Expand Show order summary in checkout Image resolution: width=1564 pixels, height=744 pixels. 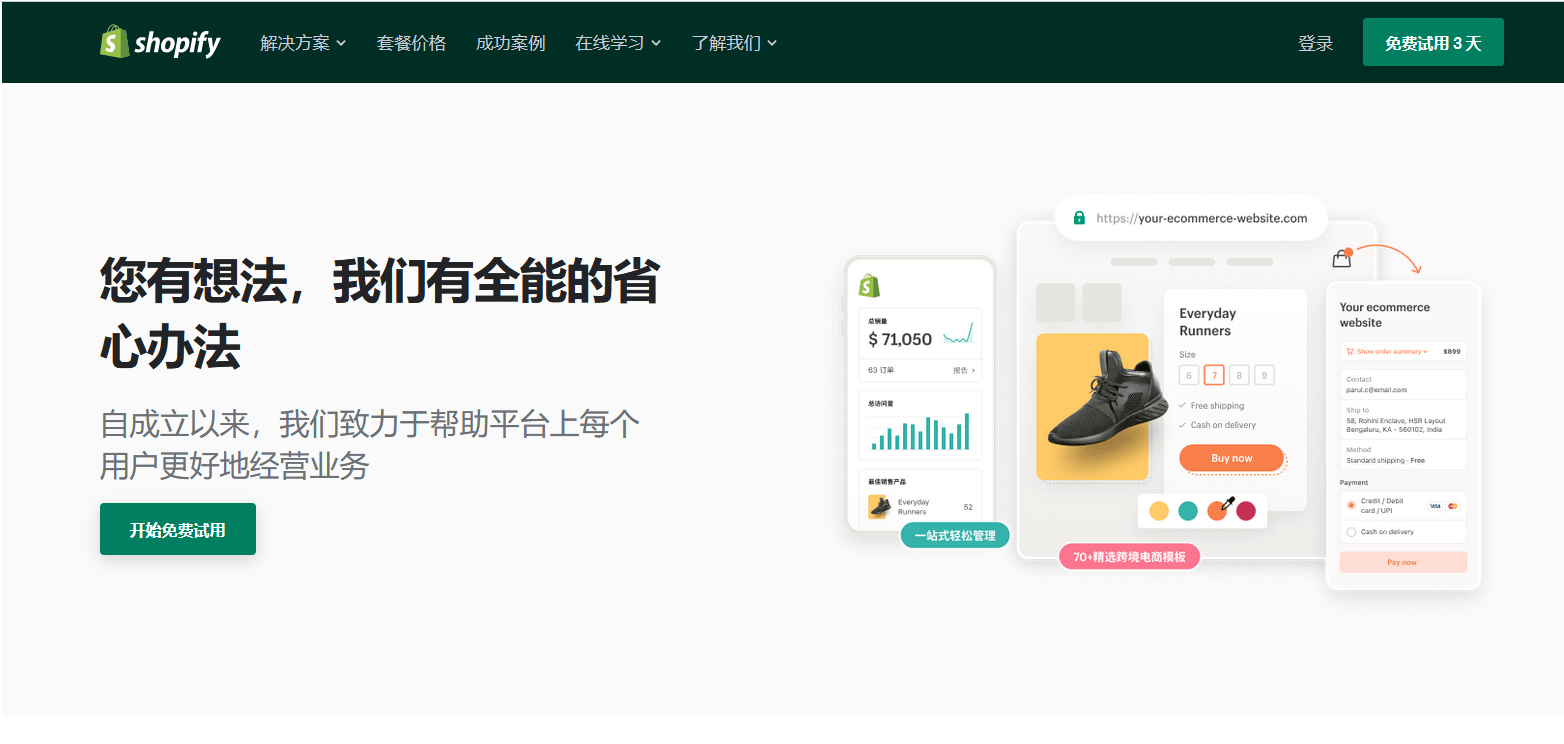[1391, 352]
